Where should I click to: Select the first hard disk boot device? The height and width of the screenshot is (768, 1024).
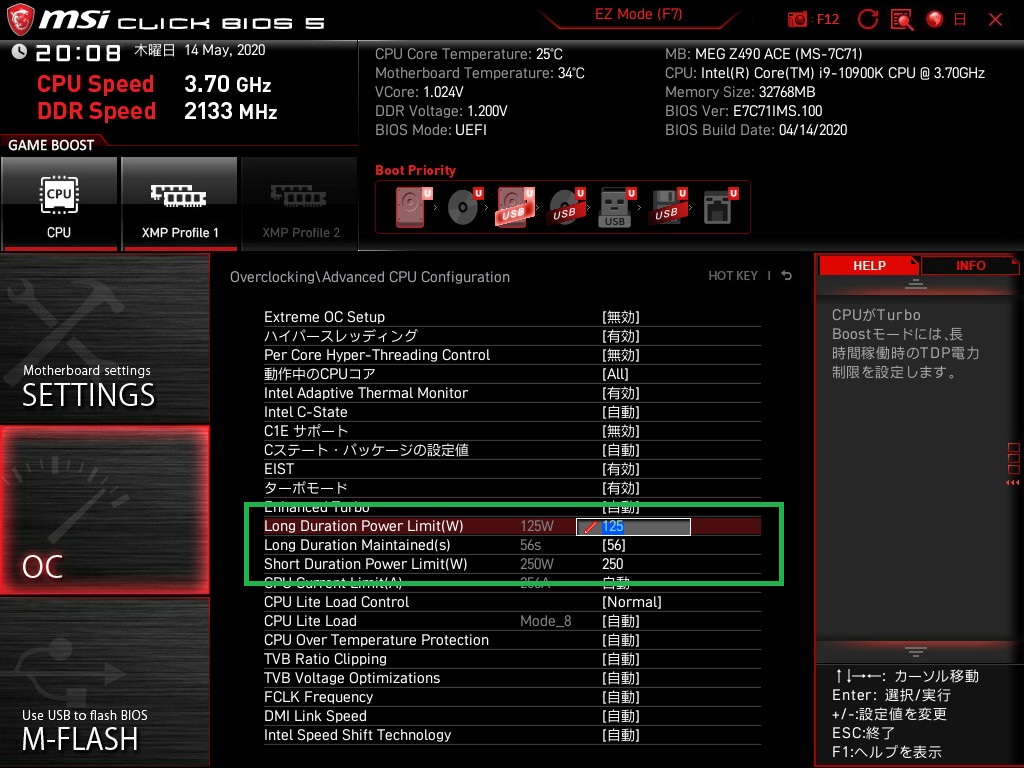(x=413, y=207)
